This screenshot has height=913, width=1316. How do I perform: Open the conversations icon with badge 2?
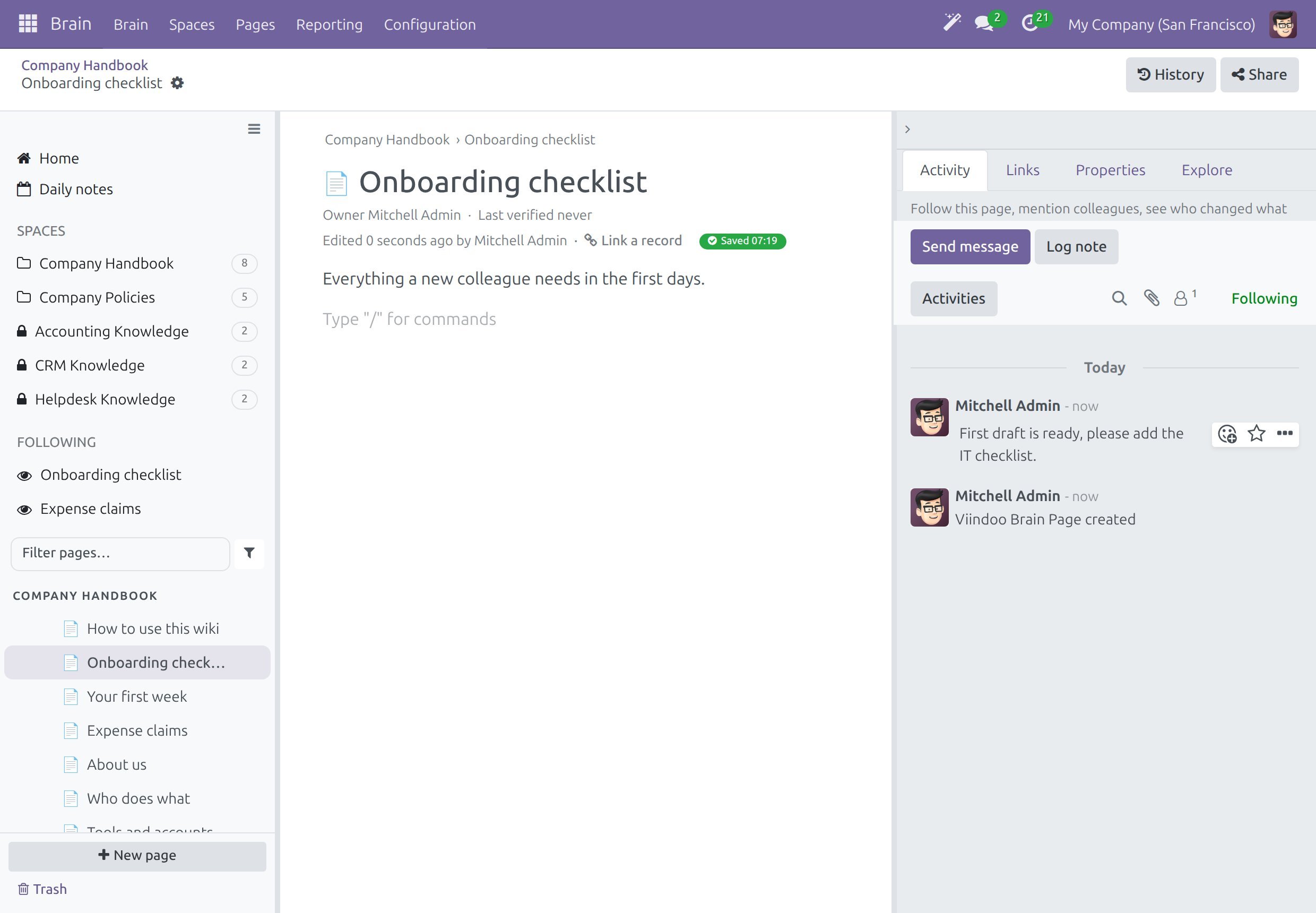click(x=984, y=23)
